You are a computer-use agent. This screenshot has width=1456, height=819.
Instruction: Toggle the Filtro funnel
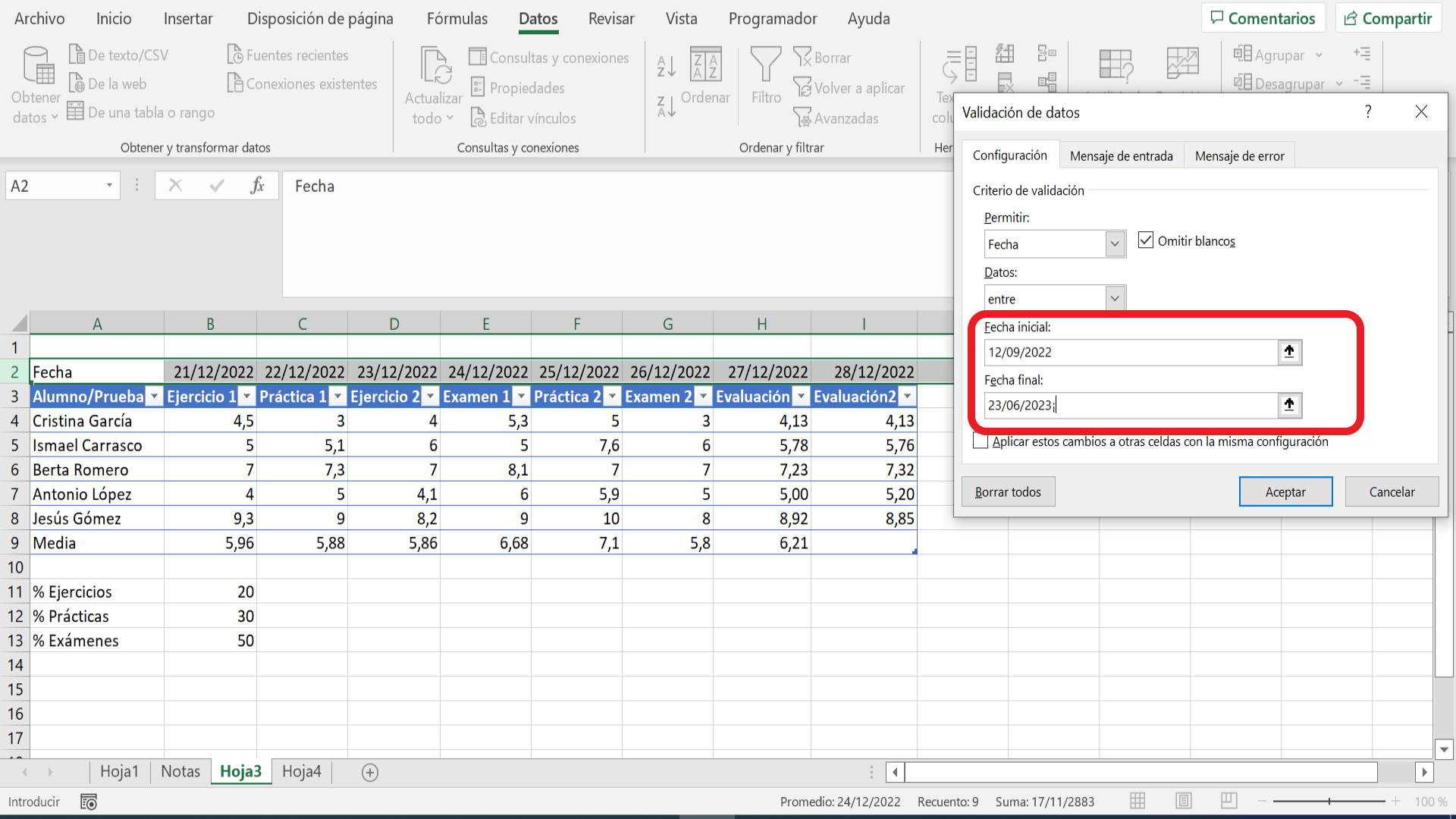pyautogui.click(x=766, y=74)
